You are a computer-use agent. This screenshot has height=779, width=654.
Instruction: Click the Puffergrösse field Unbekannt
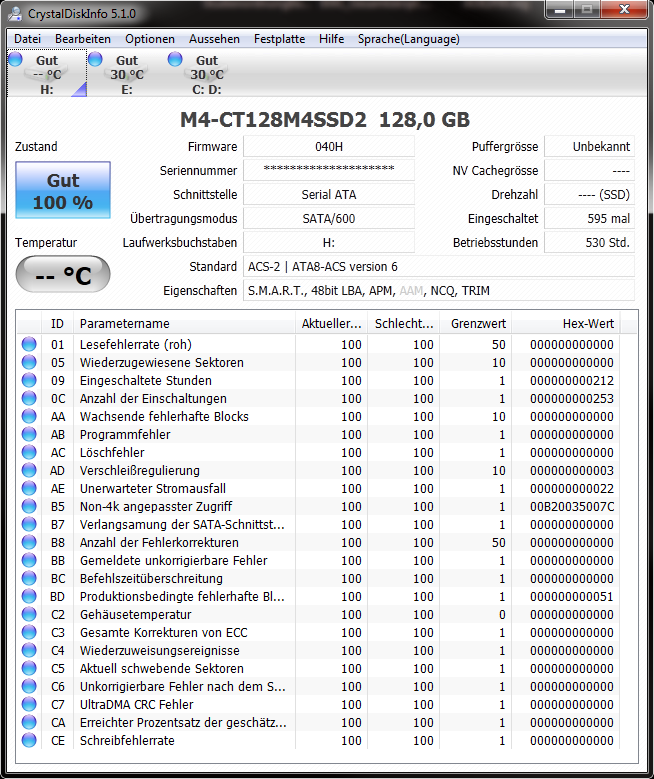[x=590, y=147]
